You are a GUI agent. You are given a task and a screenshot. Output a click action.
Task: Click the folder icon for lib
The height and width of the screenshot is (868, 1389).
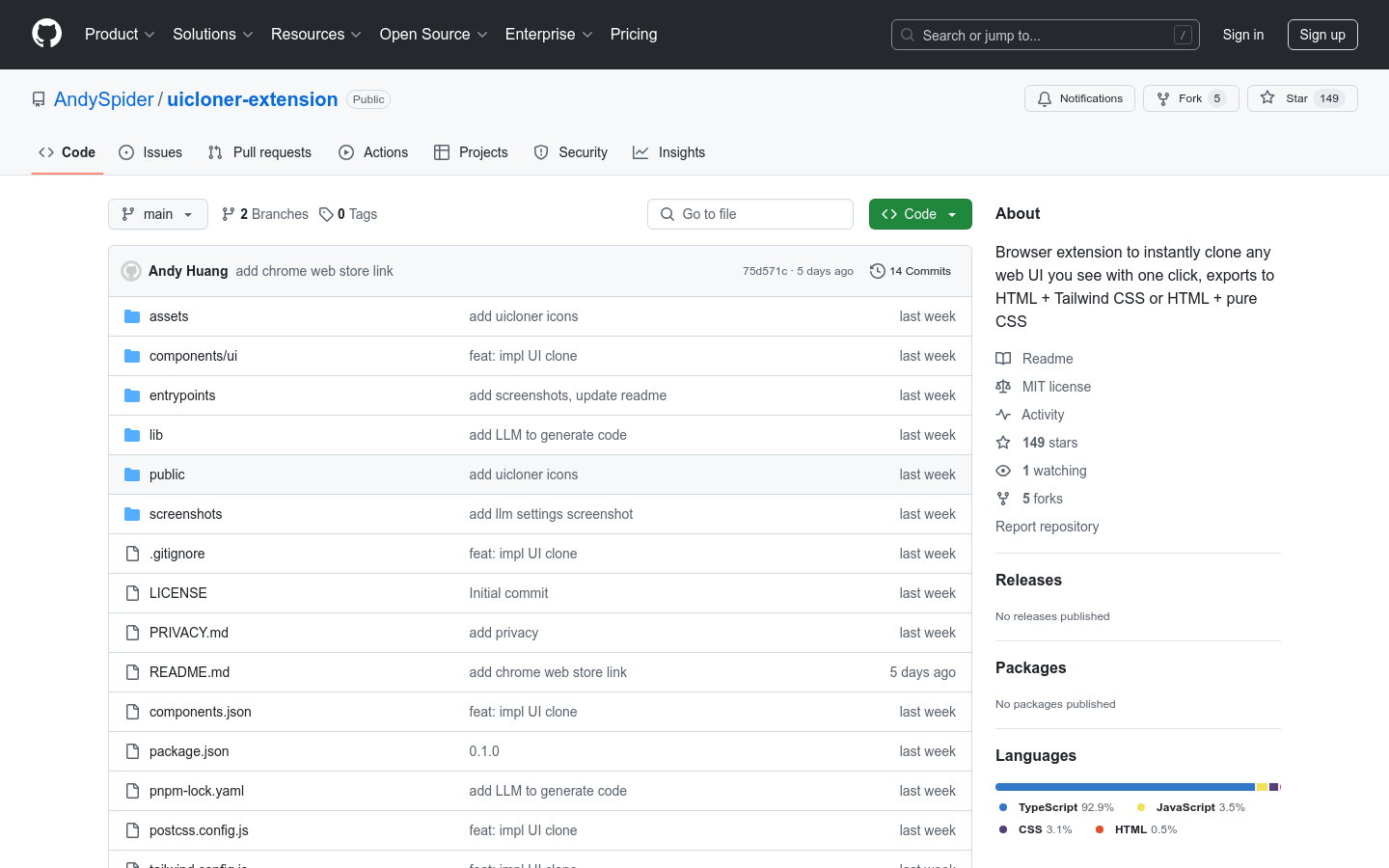click(132, 435)
